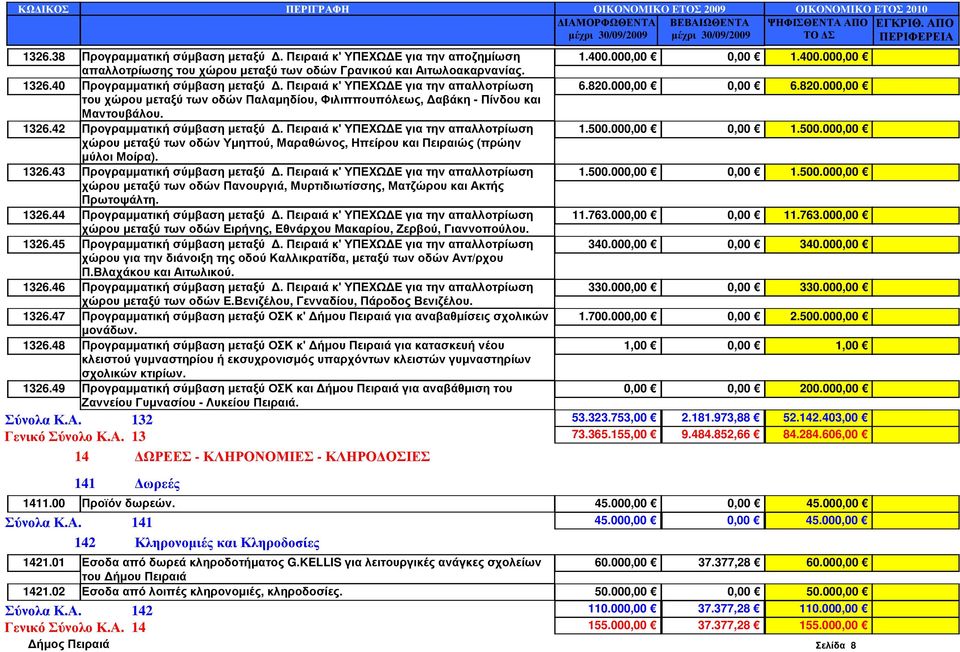
Task: Click the Ζαννείου Γυμνασίου description row
Action: (x=317, y=395)
